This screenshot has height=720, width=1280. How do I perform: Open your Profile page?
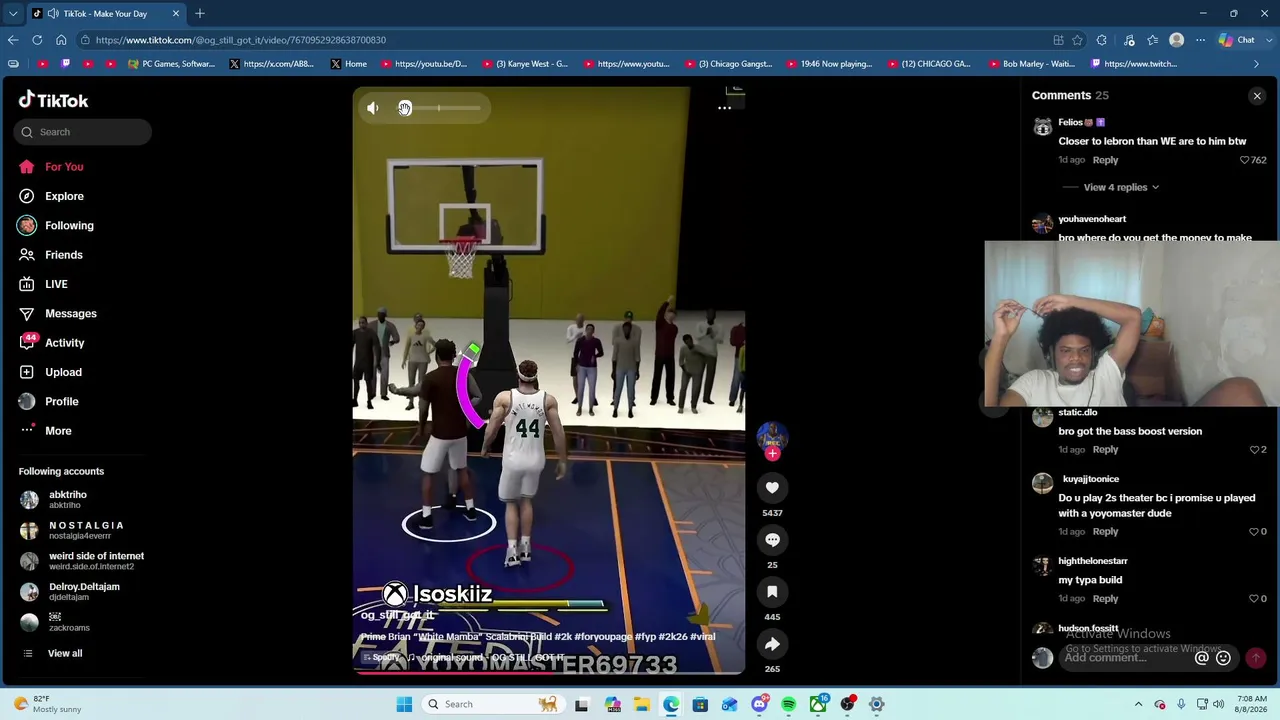click(49, 401)
